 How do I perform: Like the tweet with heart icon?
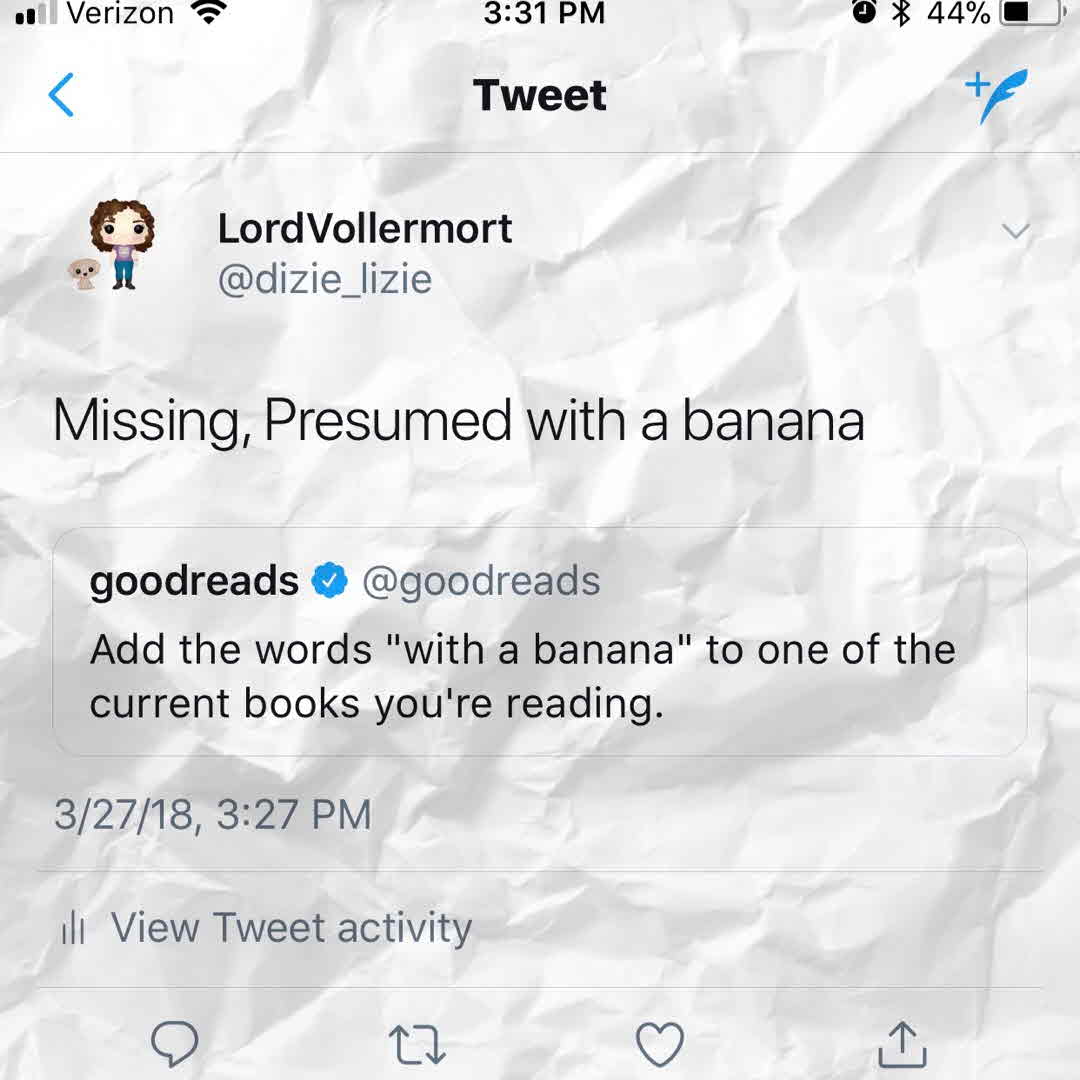tap(660, 1045)
